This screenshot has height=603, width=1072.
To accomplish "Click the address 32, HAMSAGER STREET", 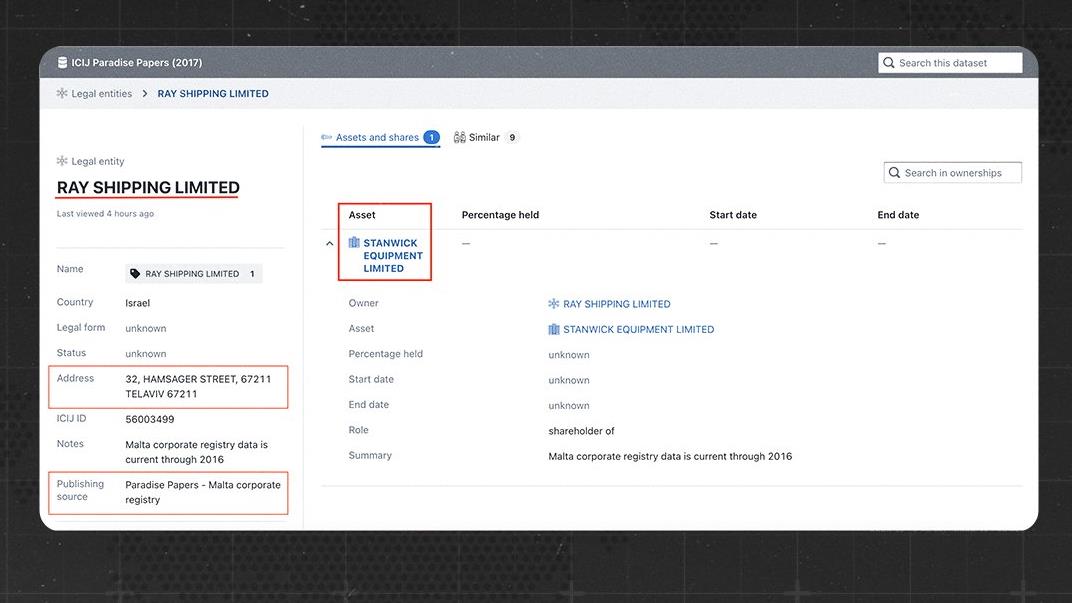I will pyautogui.click(x=198, y=386).
